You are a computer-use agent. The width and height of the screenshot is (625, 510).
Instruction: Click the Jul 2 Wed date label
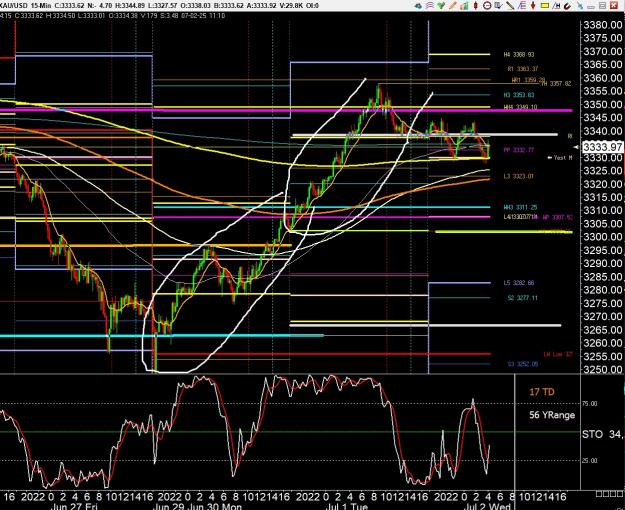(x=487, y=506)
